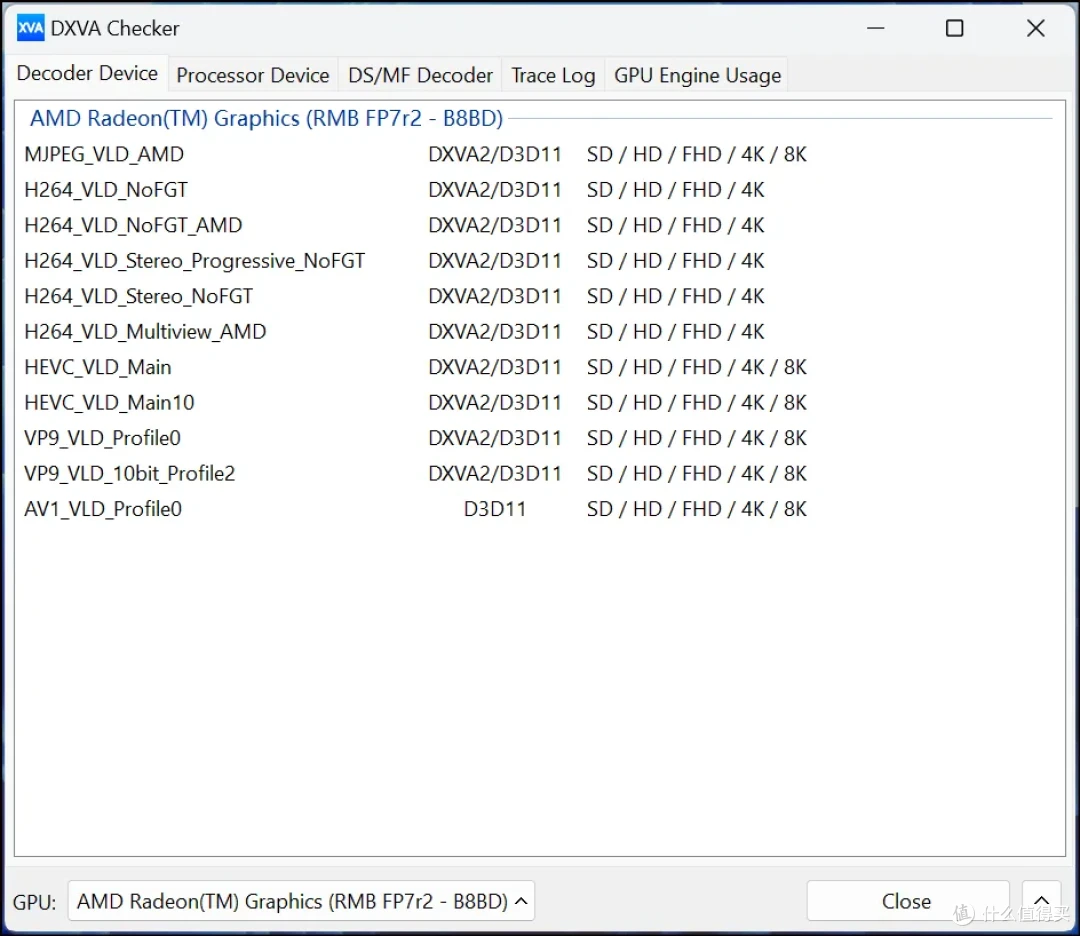Open the Processor Device tab
Viewport: 1080px width, 936px height.
tap(253, 75)
